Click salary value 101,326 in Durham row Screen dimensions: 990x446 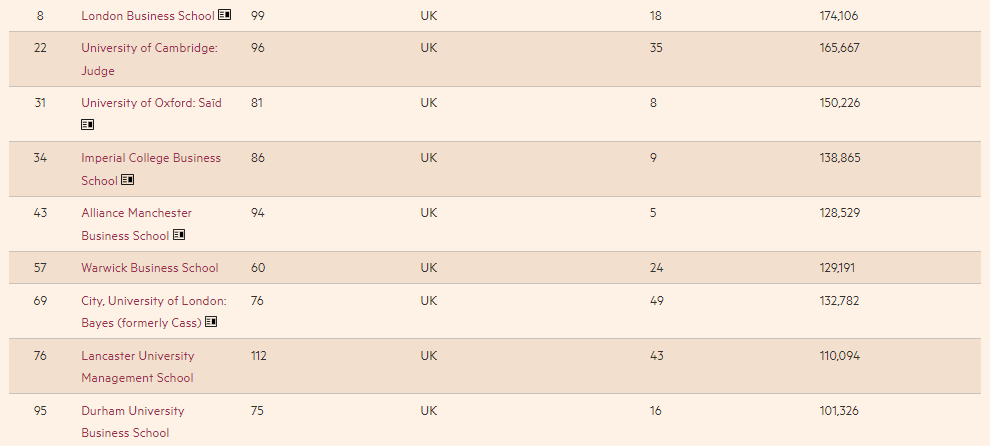[839, 411]
